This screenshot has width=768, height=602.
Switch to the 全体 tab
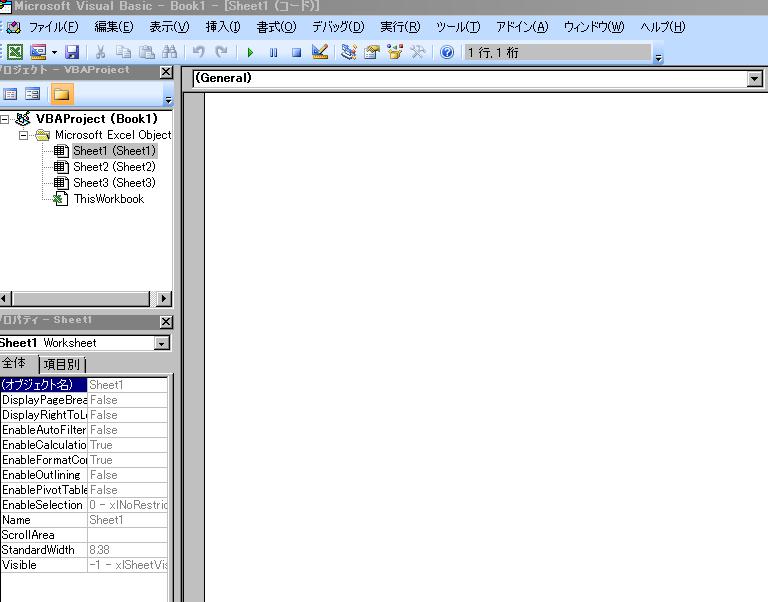point(14,363)
